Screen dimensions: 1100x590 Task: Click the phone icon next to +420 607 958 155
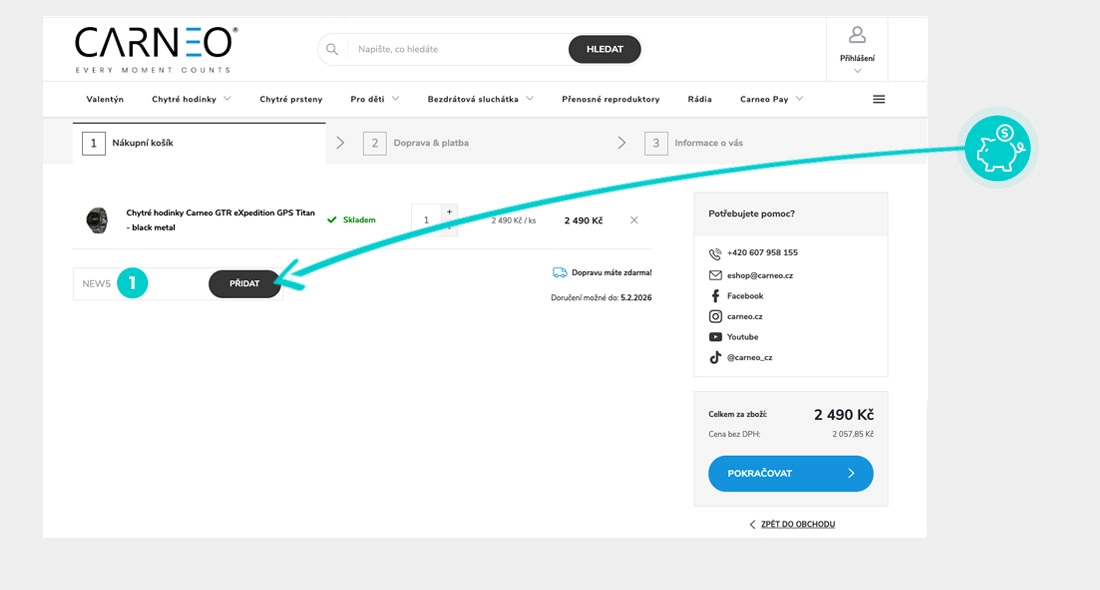(x=713, y=252)
